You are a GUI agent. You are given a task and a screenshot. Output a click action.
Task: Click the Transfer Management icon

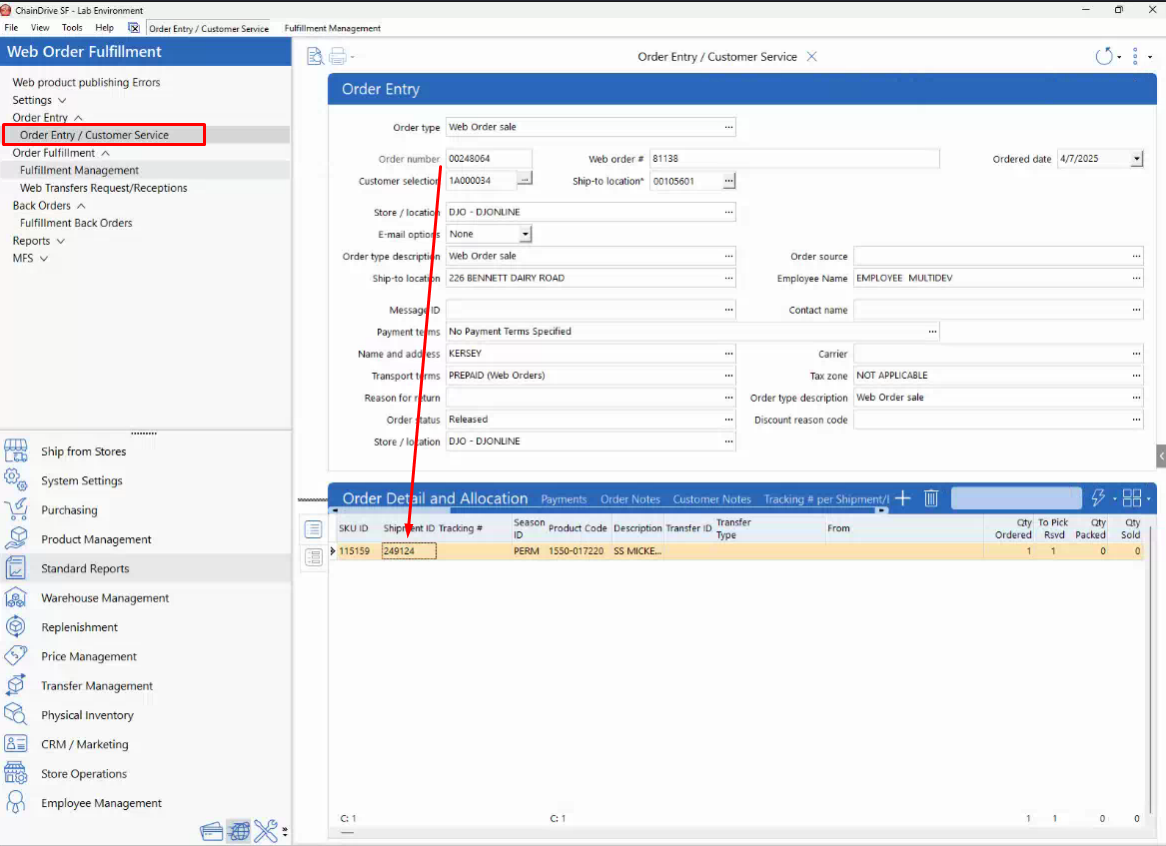click(x=16, y=685)
